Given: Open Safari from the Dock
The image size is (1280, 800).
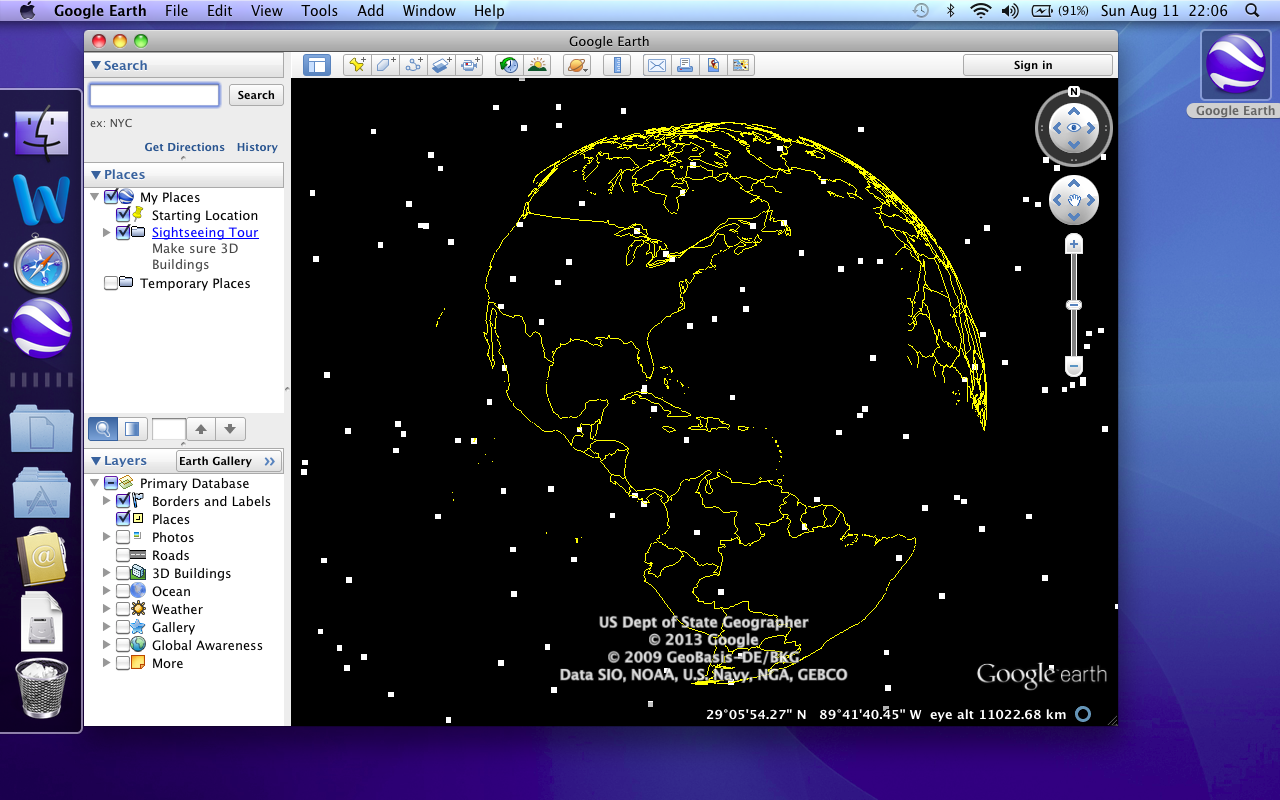Looking at the screenshot, I should 41,265.
